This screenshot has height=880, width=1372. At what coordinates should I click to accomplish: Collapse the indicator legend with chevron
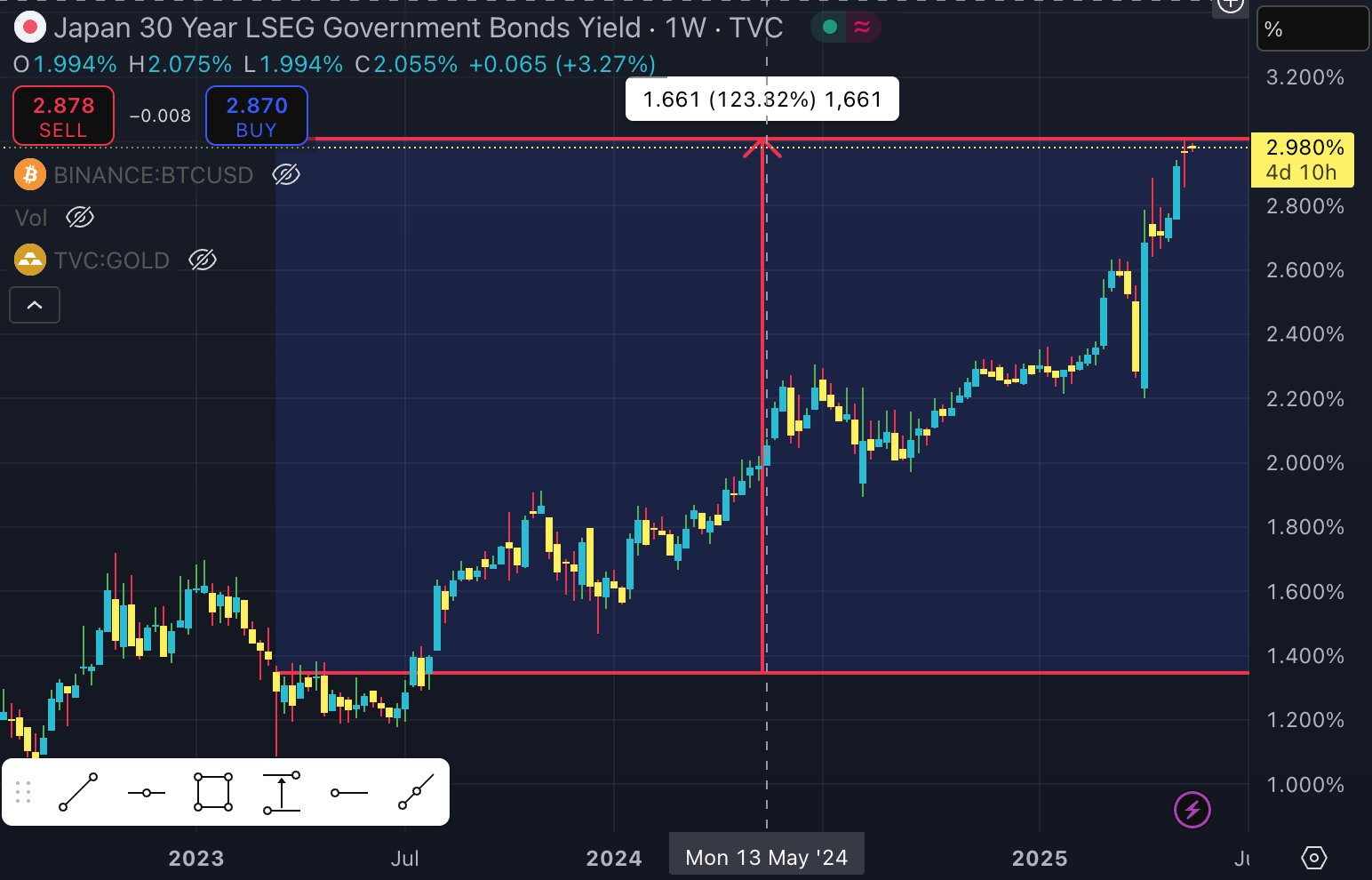[35, 305]
